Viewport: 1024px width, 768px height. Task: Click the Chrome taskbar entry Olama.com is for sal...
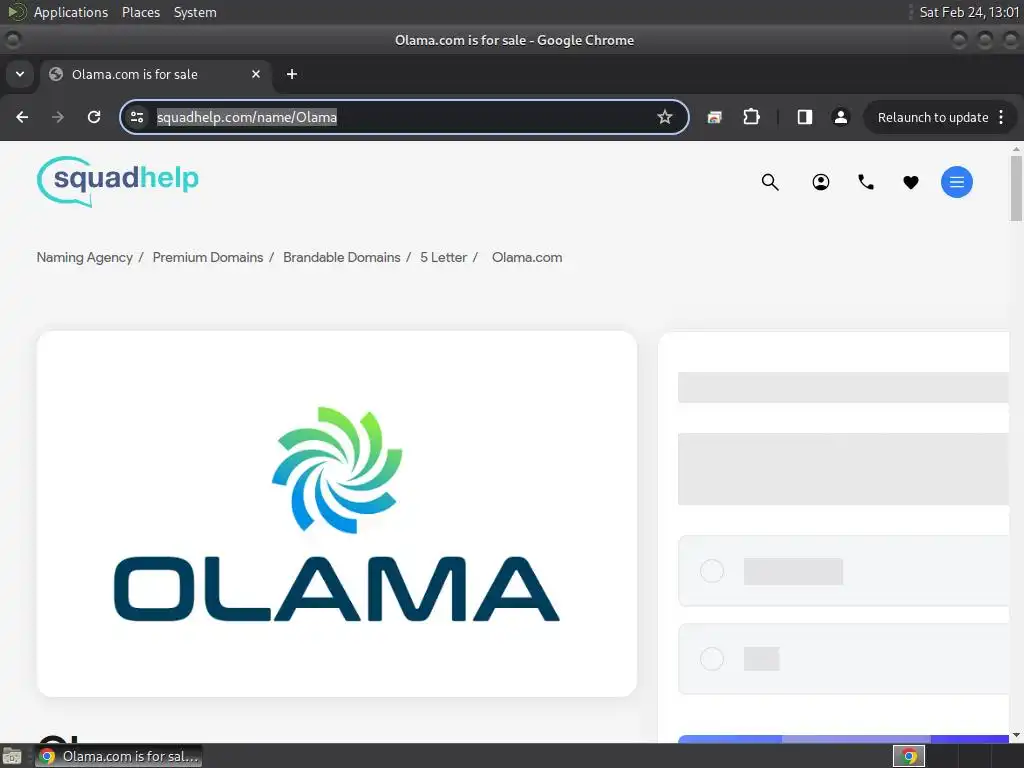[118, 756]
